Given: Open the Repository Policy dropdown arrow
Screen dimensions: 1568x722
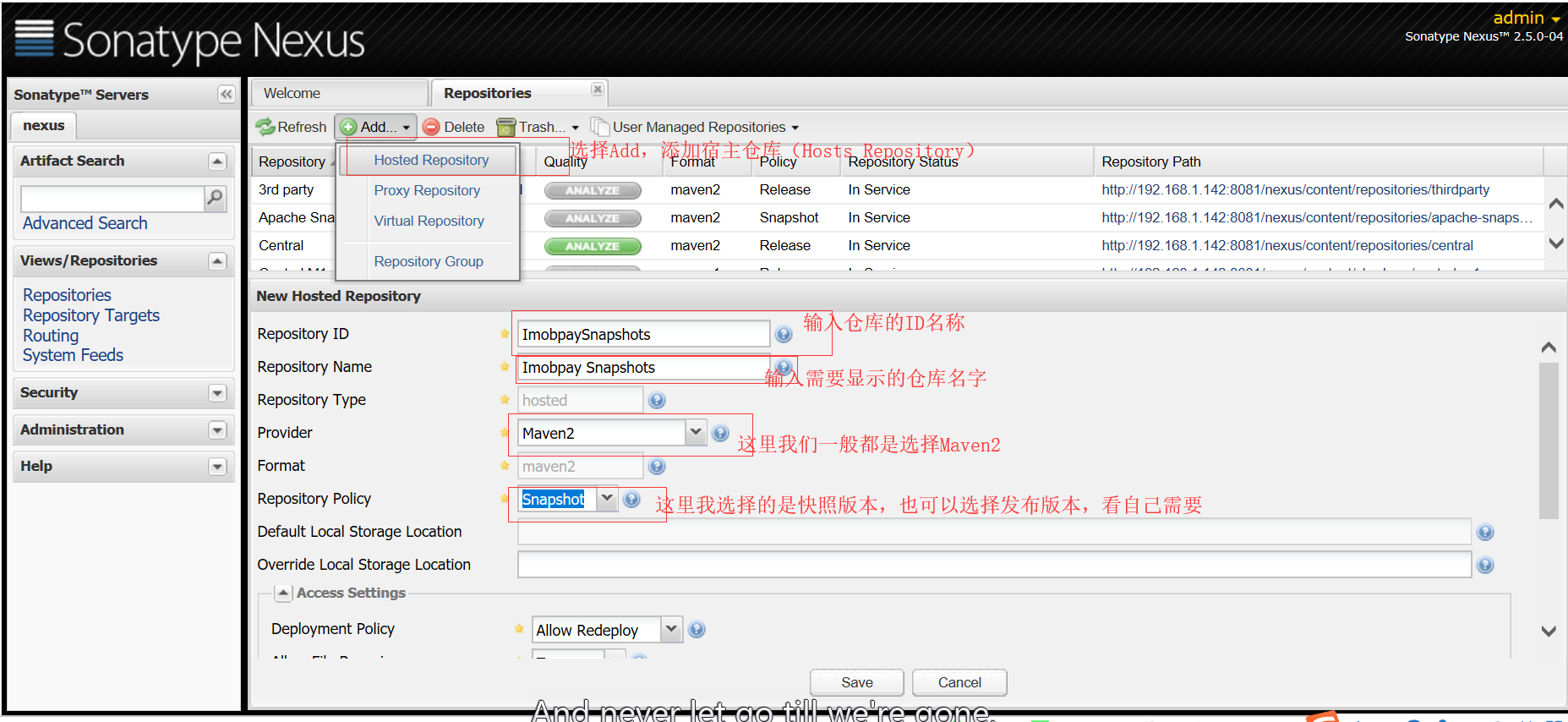Looking at the screenshot, I should [607, 499].
